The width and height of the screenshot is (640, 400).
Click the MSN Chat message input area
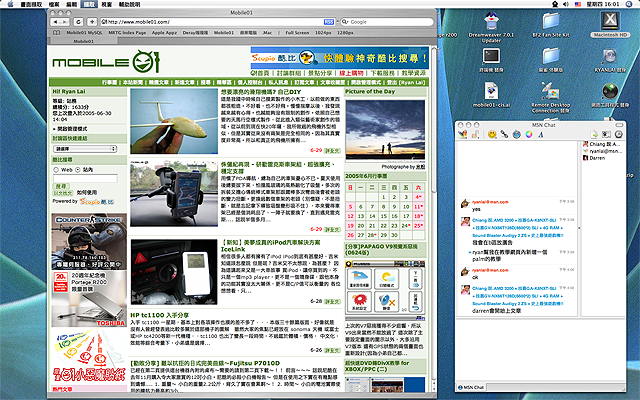point(540,350)
